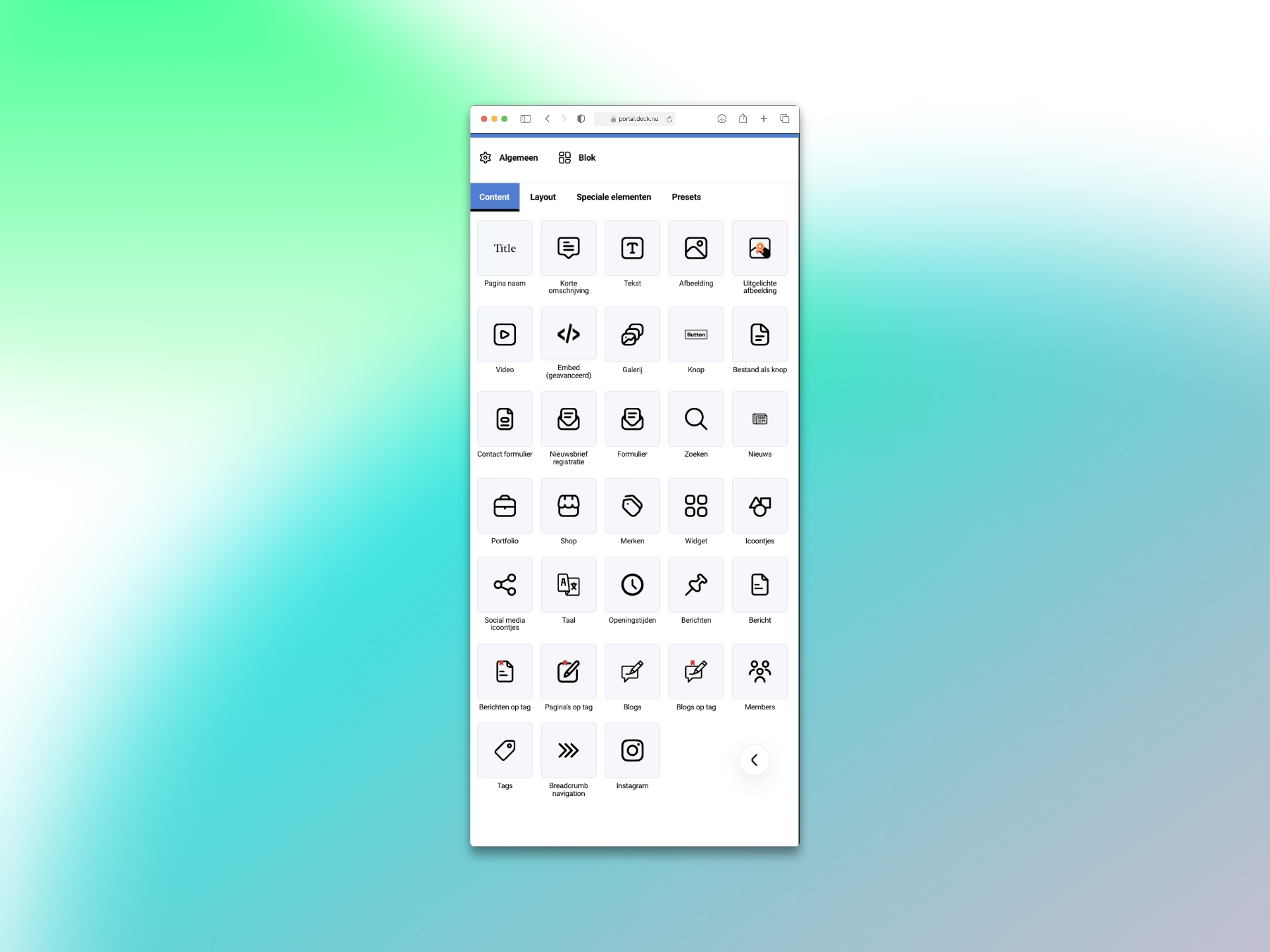Open the Speciale elementen tab

coord(613,197)
